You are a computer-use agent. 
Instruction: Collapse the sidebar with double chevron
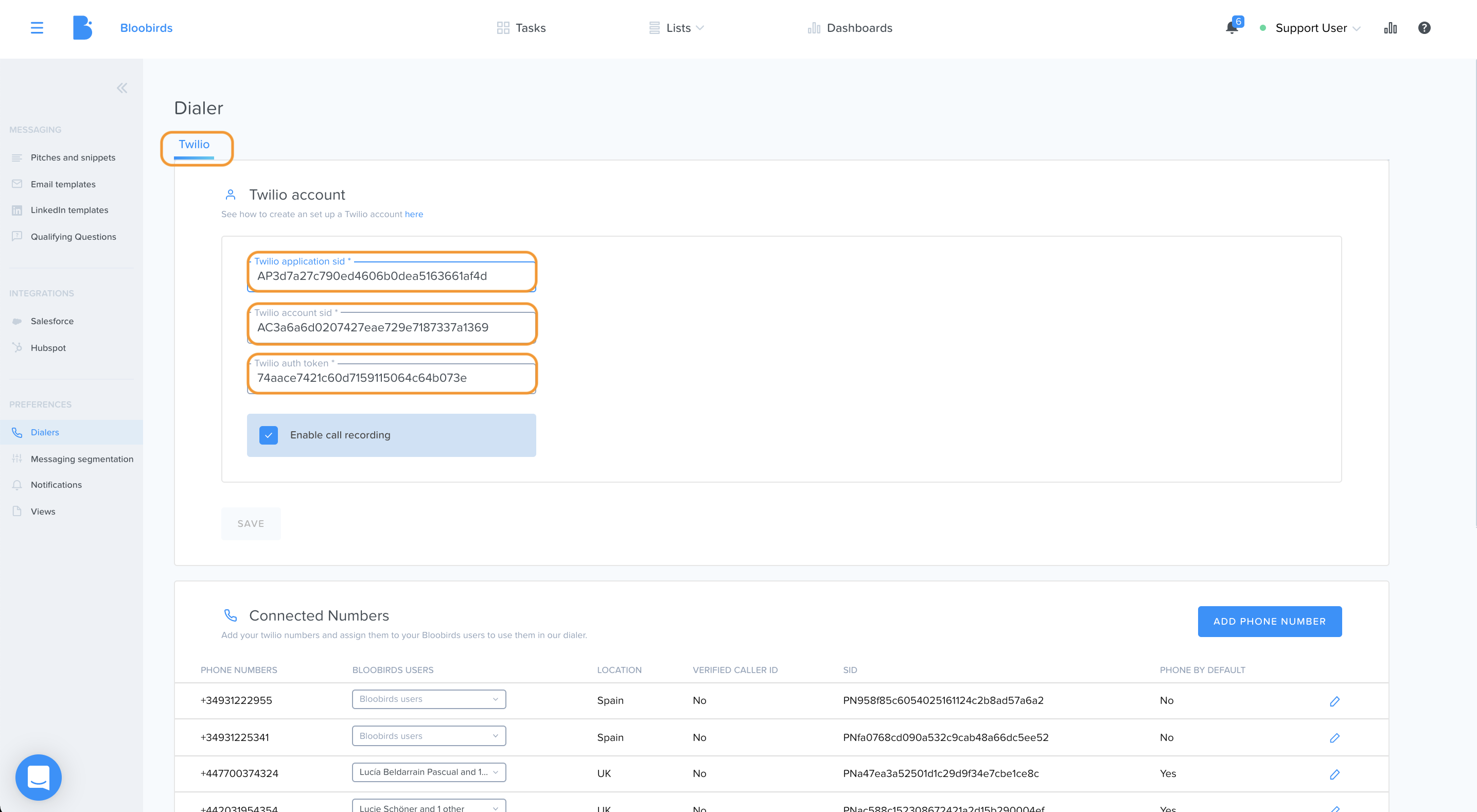[122, 88]
